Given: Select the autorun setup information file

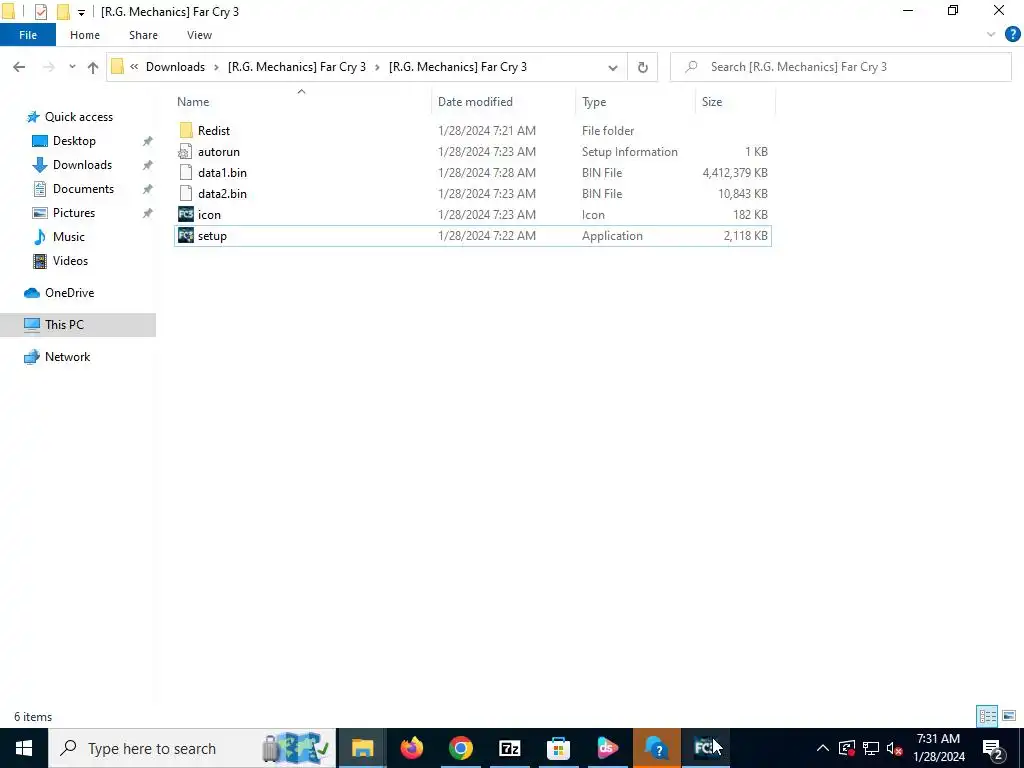Looking at the screenshot, I should pos(473,152).
